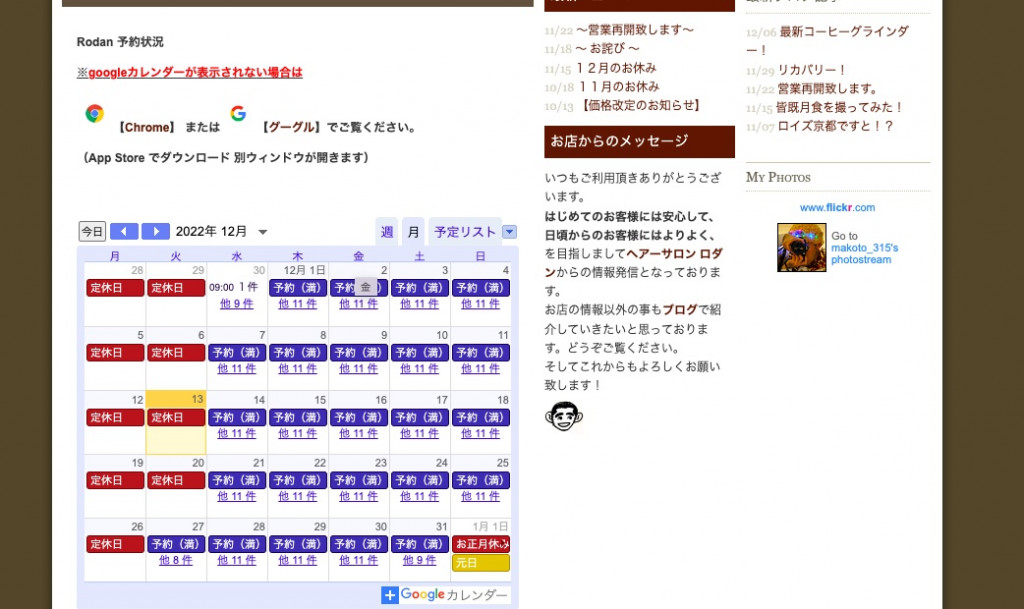Show 他 9 件 events for December 31
The width and height of the screenshot is (1024, 609).
(419, 560)
